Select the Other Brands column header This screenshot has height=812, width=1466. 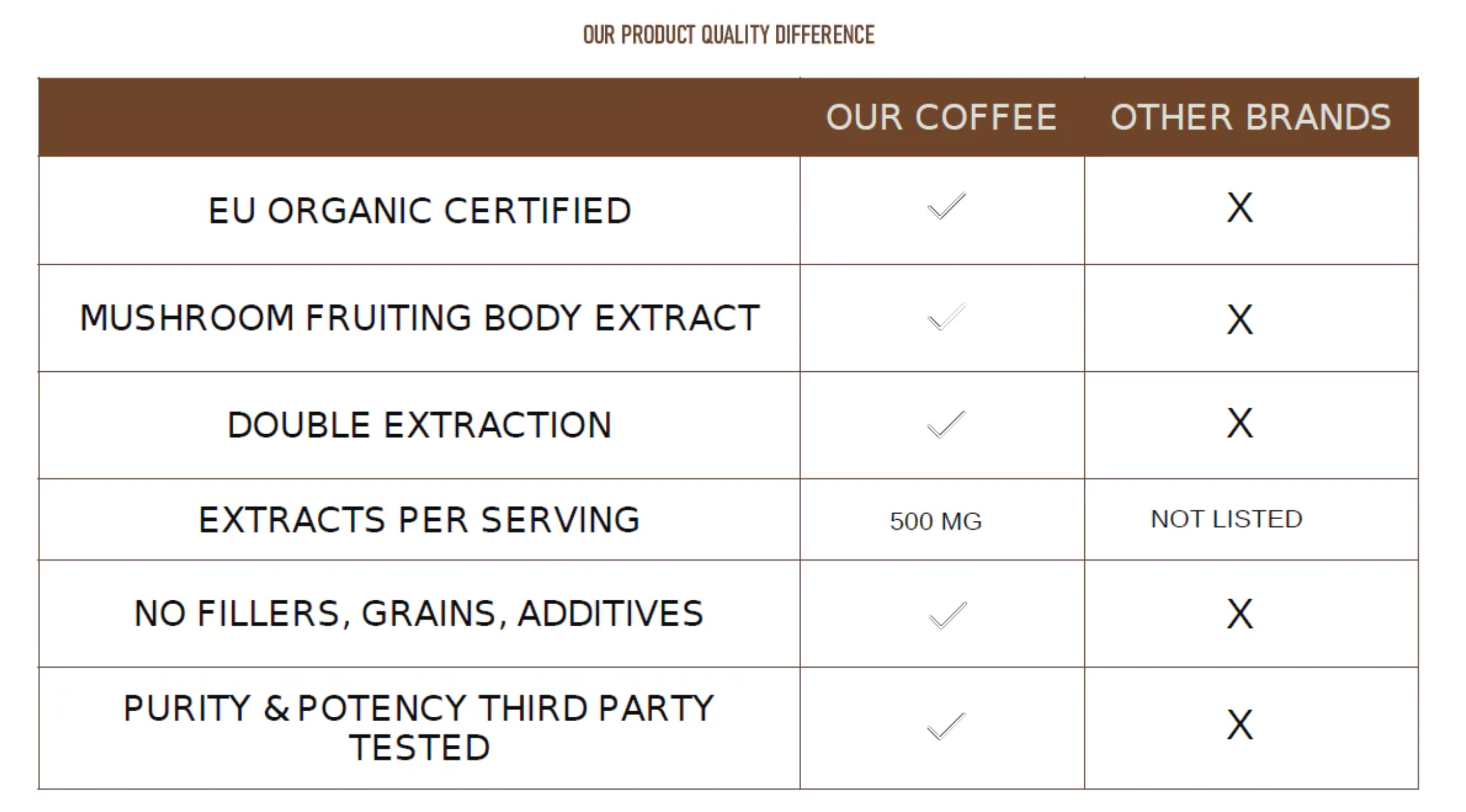coord(1251,117)
